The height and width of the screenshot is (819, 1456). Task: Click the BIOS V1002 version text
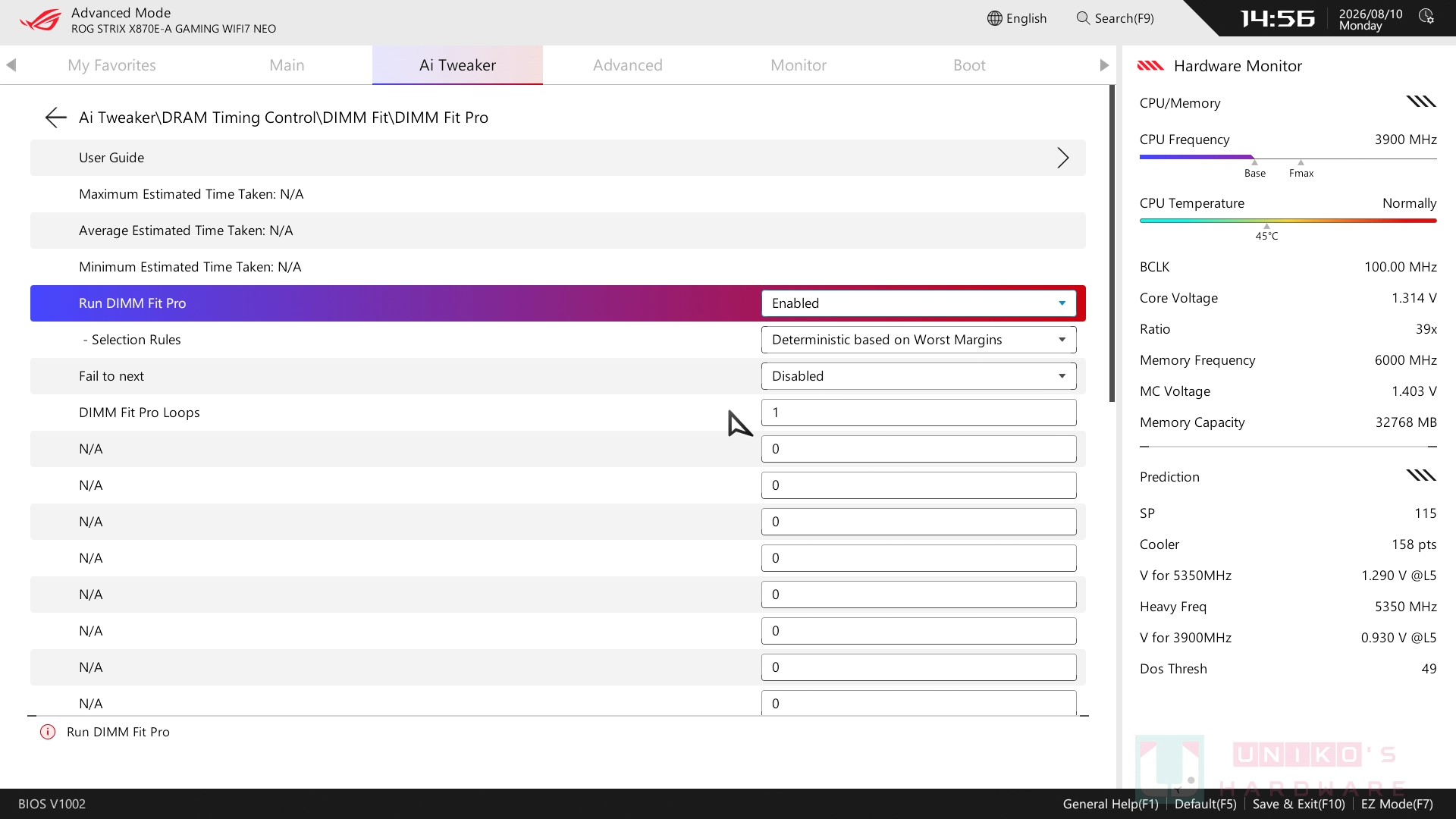(52, 804)
